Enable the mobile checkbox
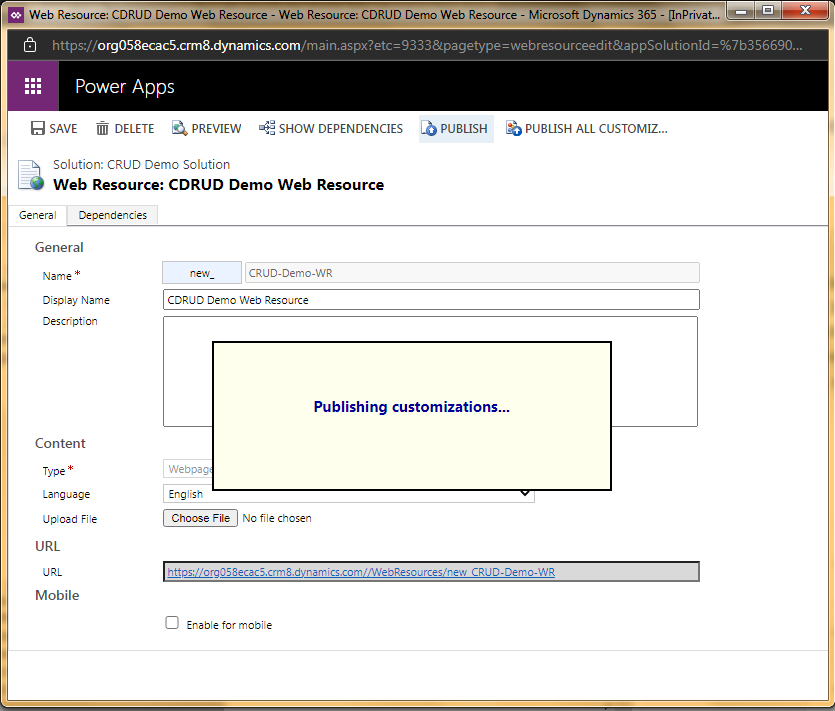The height and width of the screenshot is (711, 835). pyautogui.click(x=172, y=623)
